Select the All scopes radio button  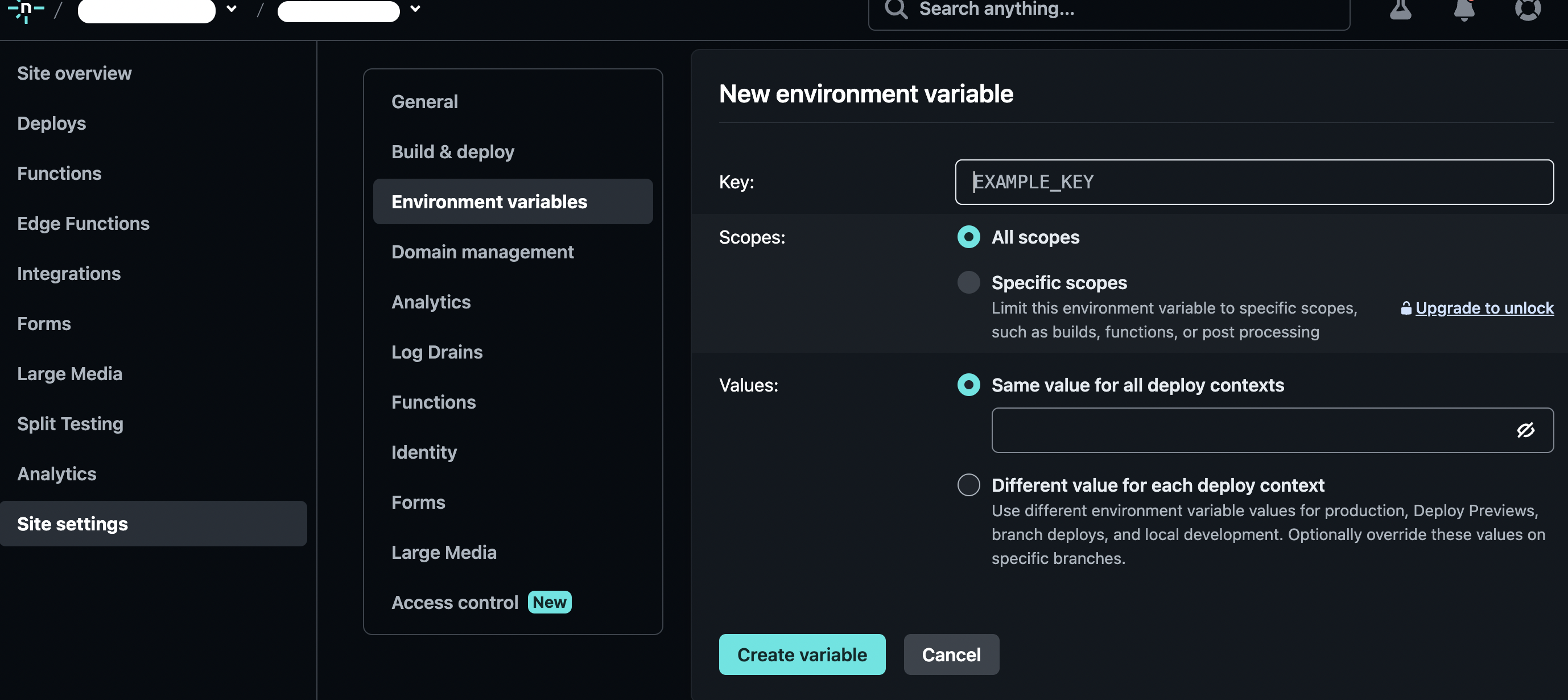pos(968,237)
